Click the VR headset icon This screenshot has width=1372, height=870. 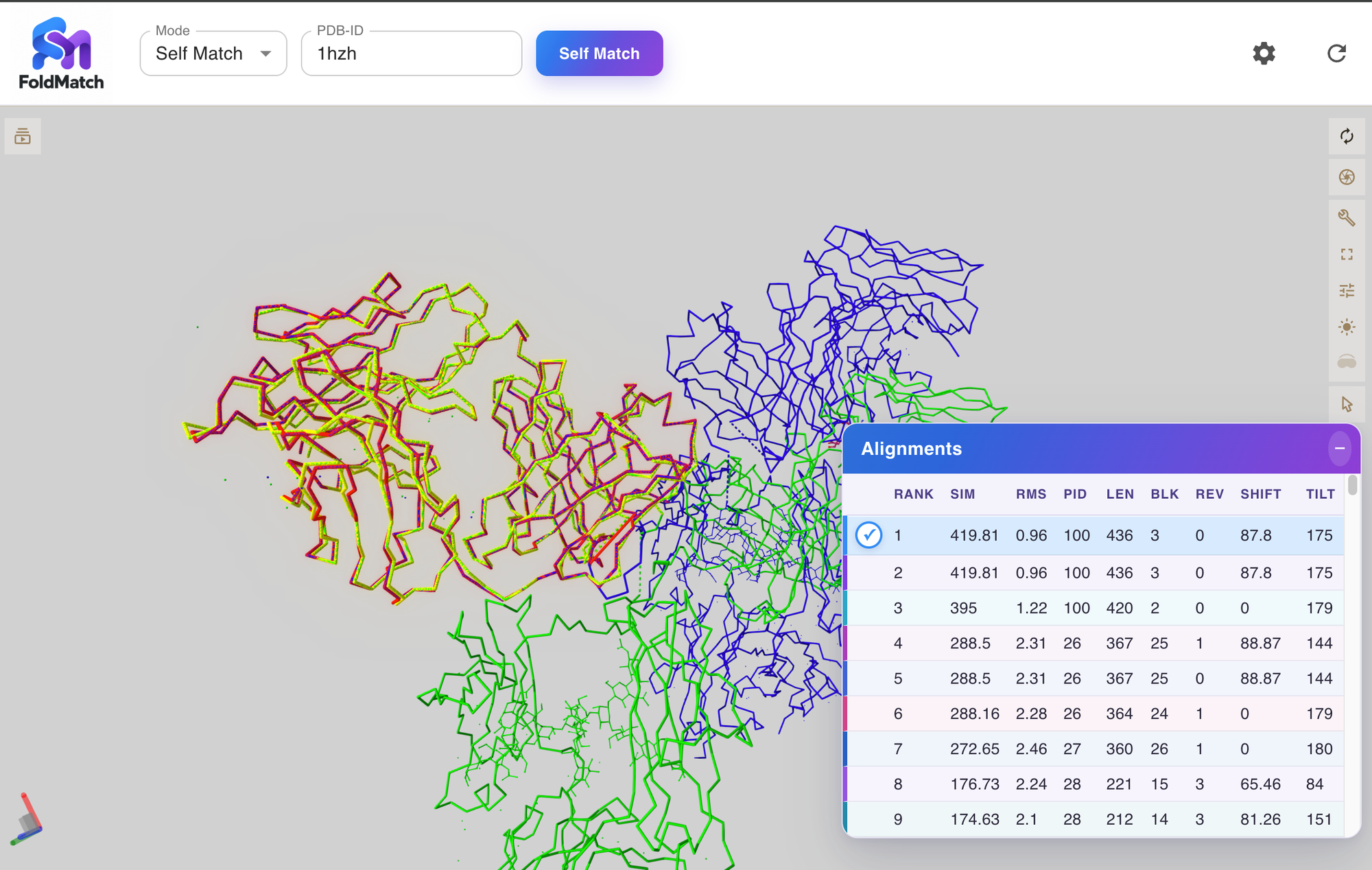click(1347, 362)
